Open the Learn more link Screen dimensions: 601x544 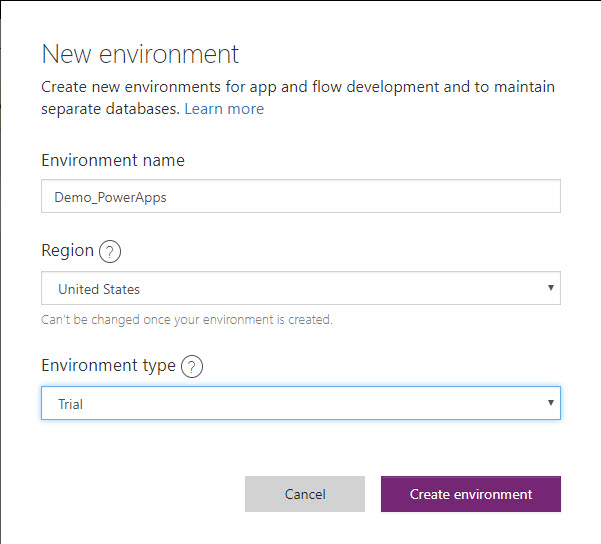coord(224,109)
